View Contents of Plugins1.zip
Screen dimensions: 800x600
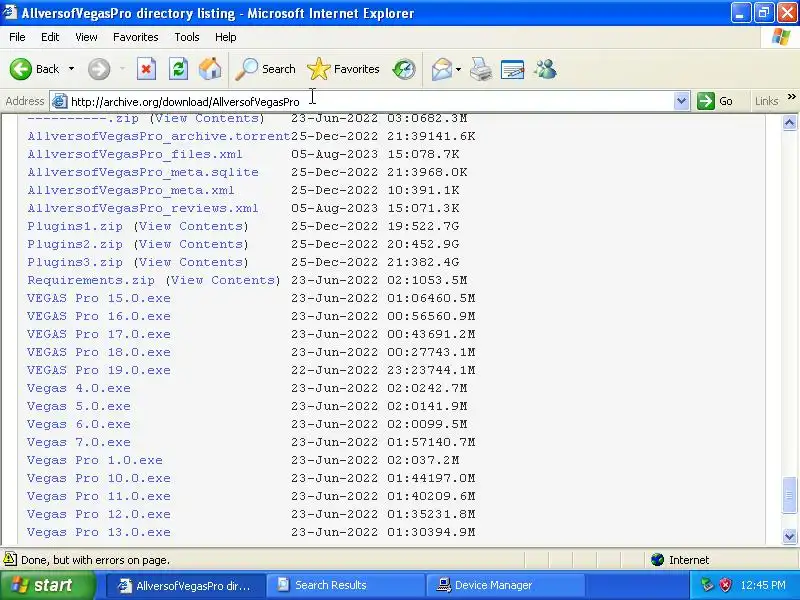(191, 226)
